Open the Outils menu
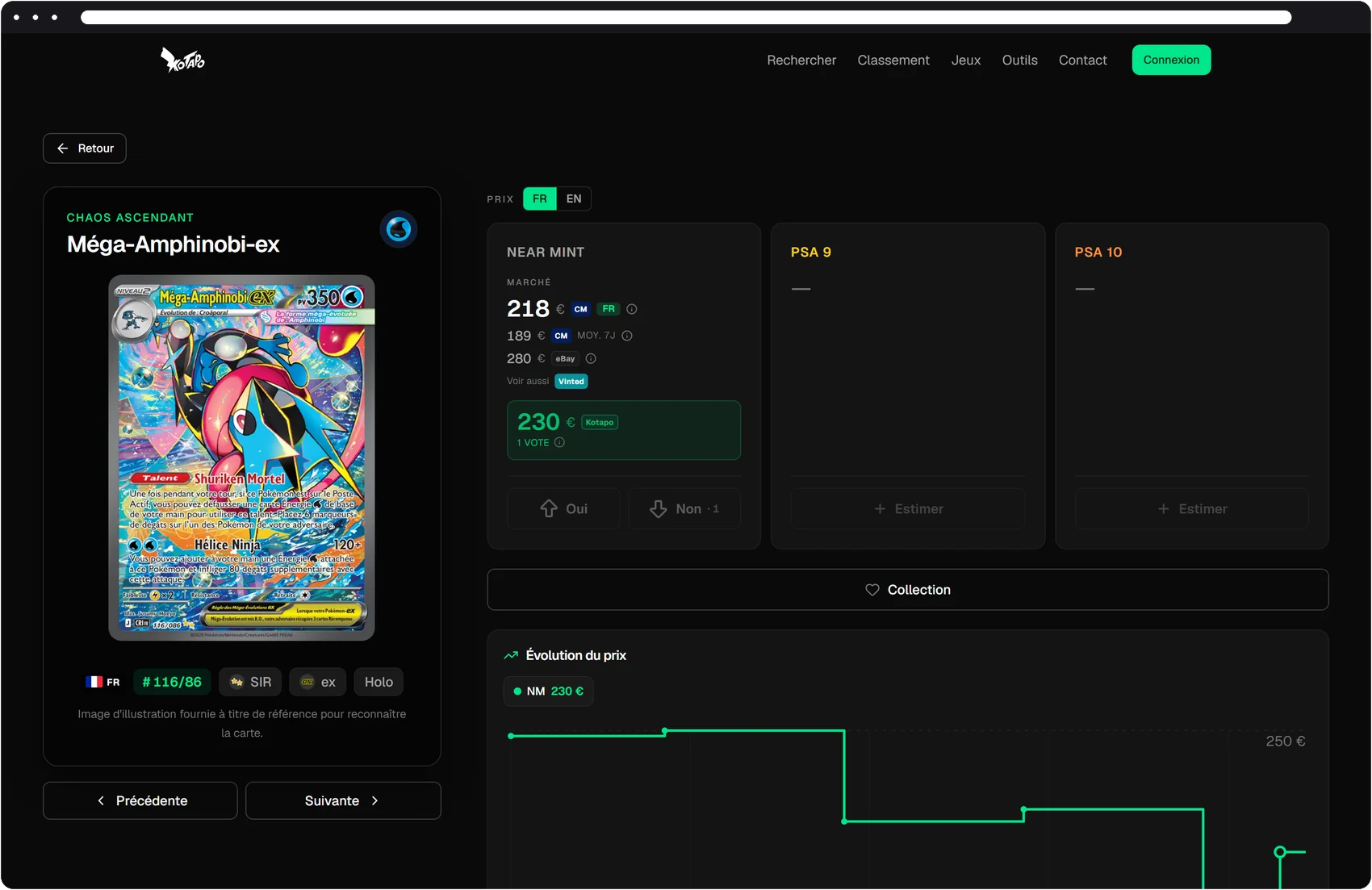Viewport: 1372px width, 890px height. 1020,60
